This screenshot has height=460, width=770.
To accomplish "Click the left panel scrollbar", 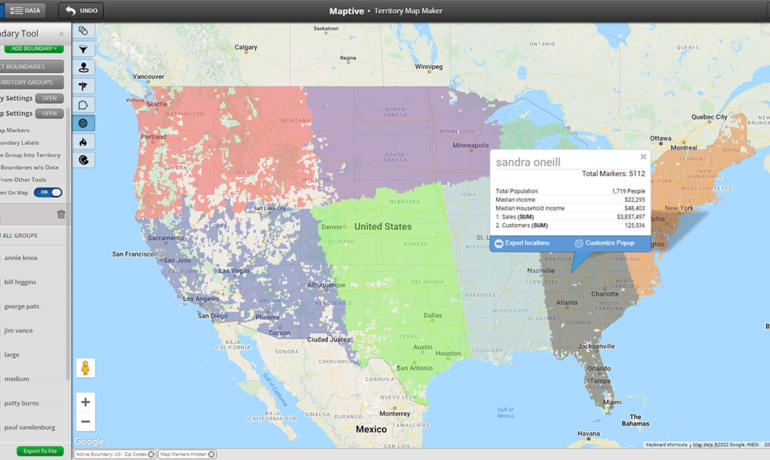I will (68, 245).
